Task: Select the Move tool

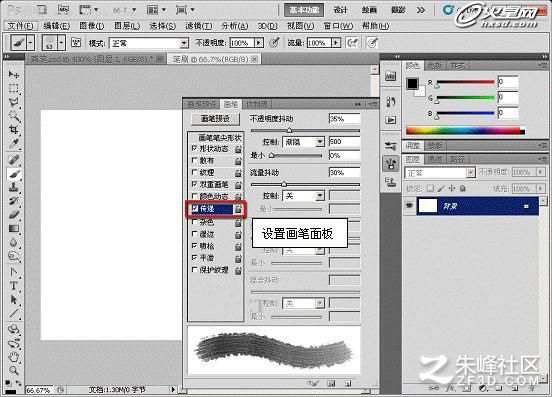Action: [x=13, y=74]
